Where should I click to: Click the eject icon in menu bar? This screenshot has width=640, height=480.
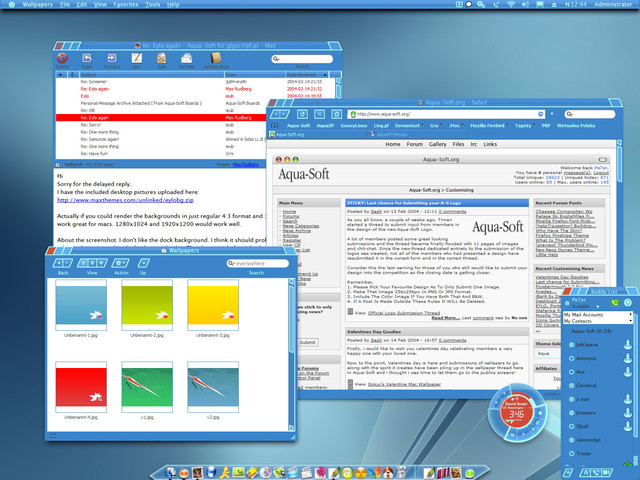(555, 4)
